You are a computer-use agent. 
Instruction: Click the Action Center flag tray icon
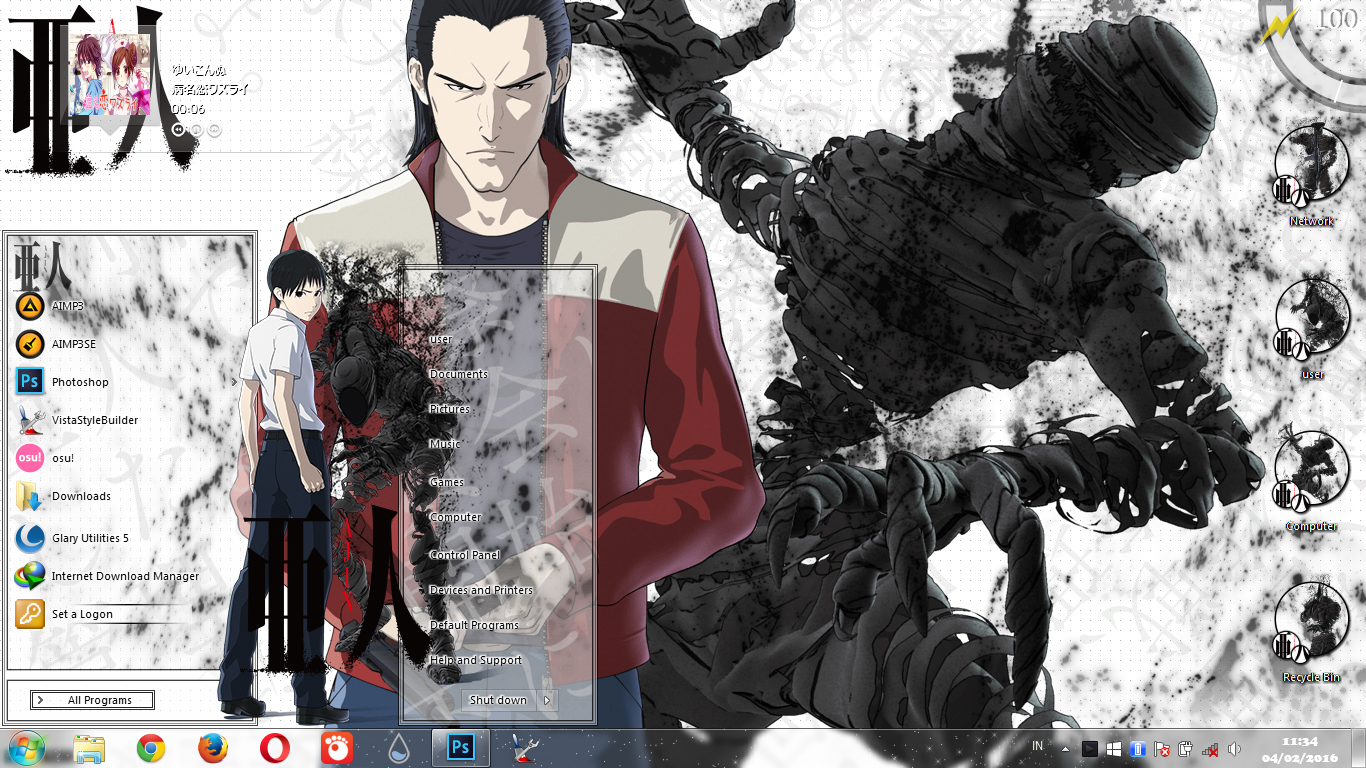pyautogui.click(x=1162, y=748)
